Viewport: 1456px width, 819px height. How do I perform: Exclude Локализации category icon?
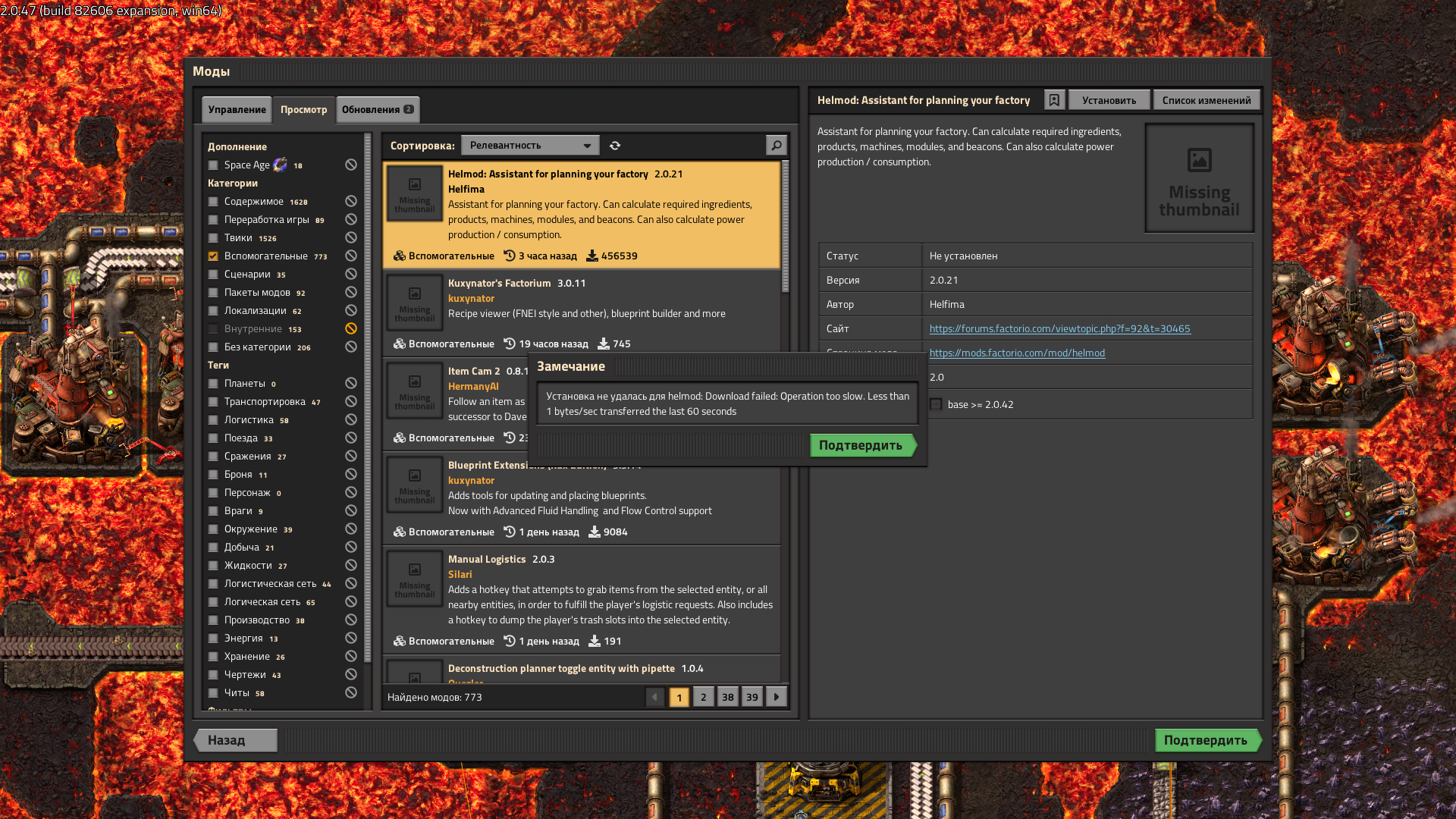click(x=351, y=310)
